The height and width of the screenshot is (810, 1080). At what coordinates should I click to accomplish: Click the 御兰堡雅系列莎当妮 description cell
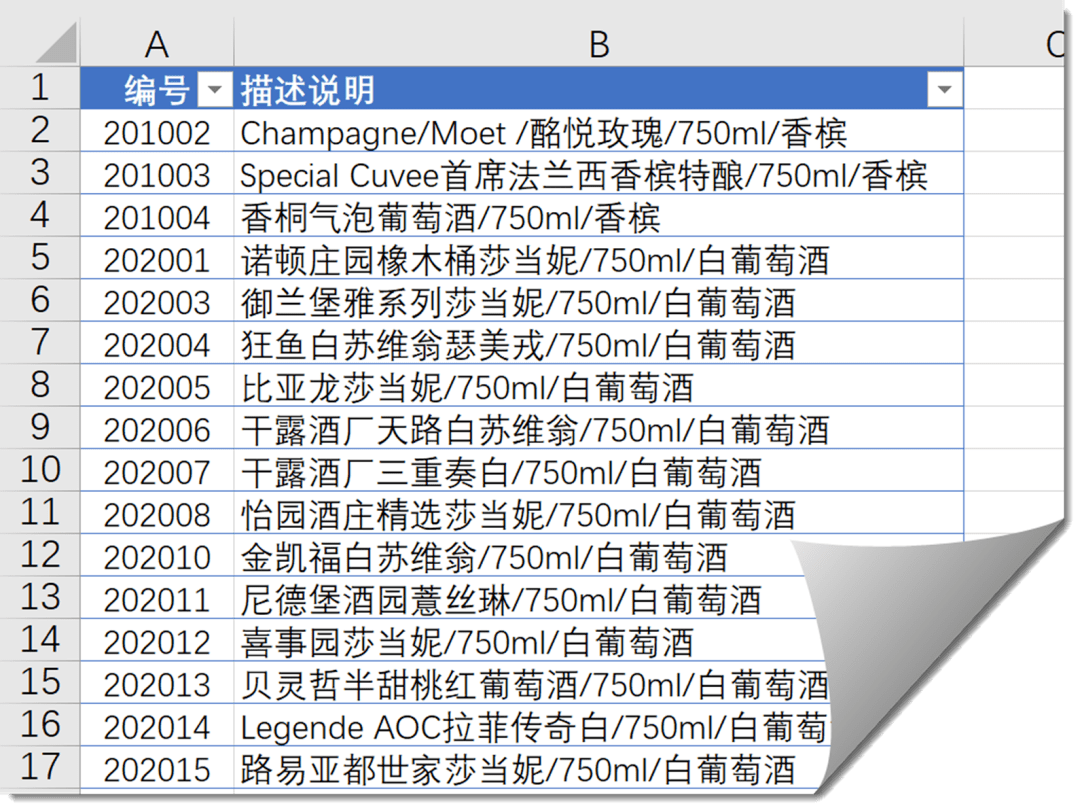(599, 302)
